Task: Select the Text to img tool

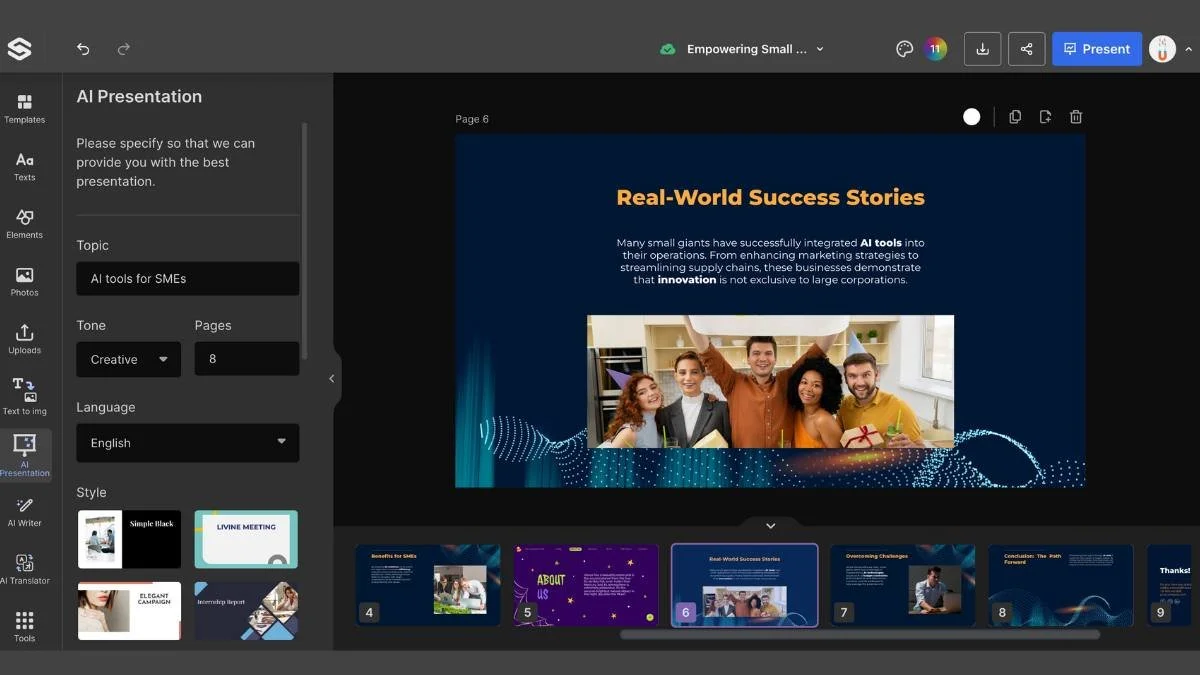Action: tap(25, 395)
